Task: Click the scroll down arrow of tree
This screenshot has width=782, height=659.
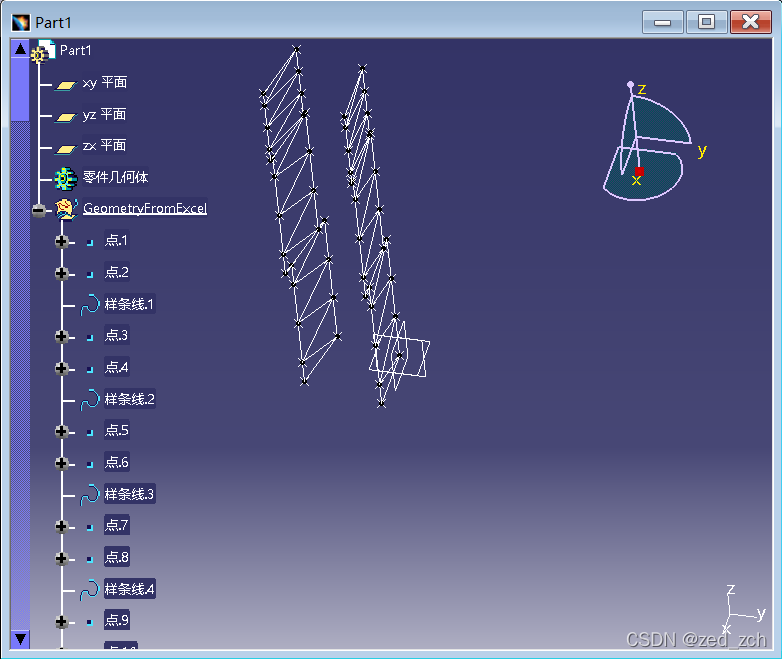Action: pyautogui.click(x=20, y=638)
